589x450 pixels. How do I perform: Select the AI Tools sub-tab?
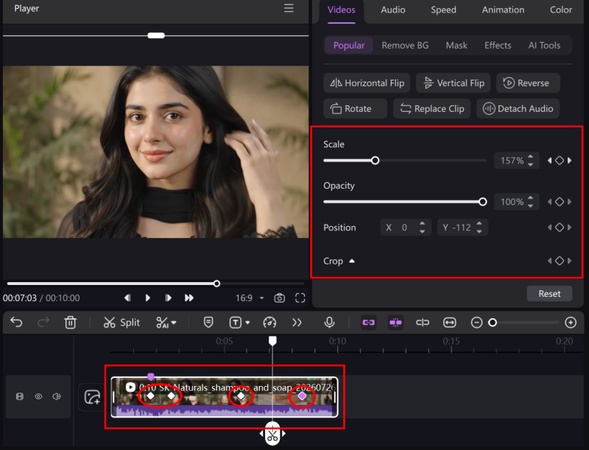pos(544,45)
